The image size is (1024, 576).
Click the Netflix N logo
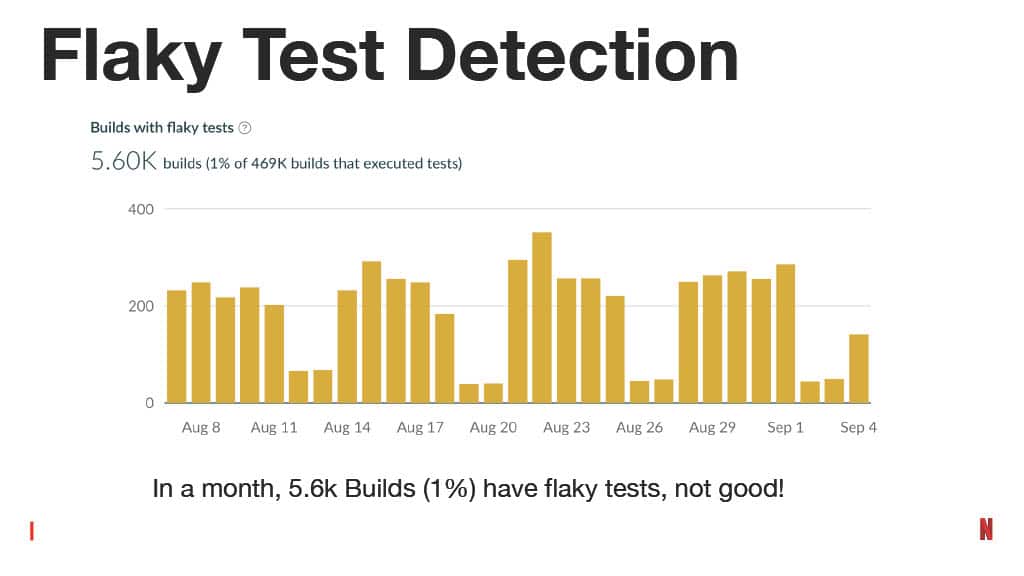click(x=985, y=529)
